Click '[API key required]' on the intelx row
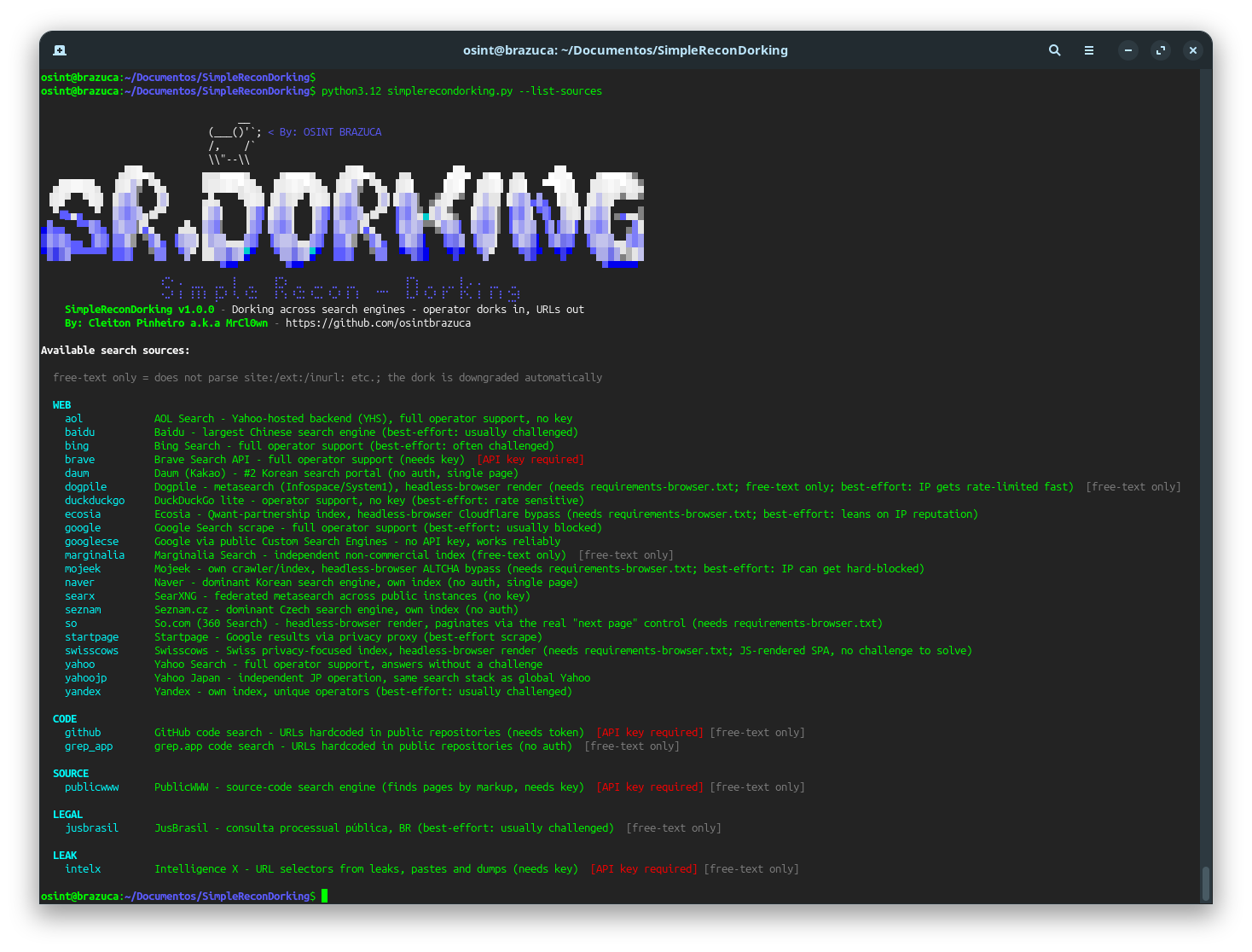1252x952 pixels. click(x=644, y=869)
